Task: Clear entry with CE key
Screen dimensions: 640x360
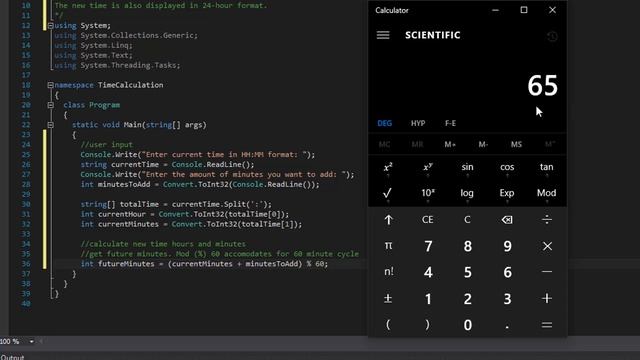Action: point(428,220)
